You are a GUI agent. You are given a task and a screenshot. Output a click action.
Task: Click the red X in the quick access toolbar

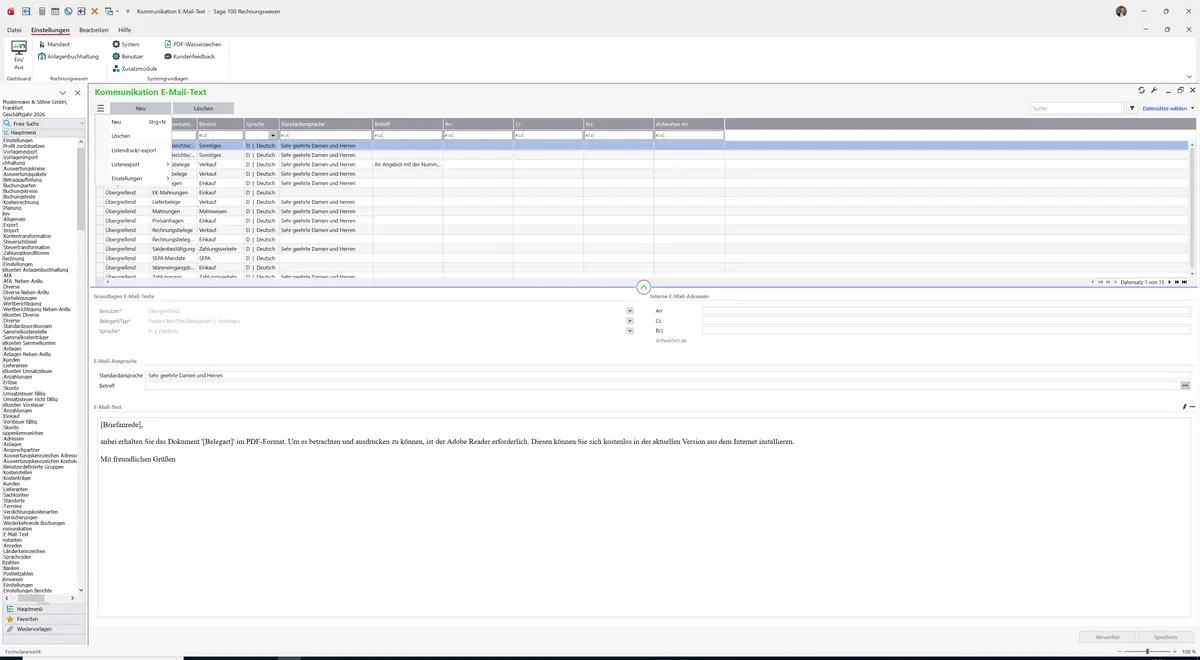coord(95,10)
